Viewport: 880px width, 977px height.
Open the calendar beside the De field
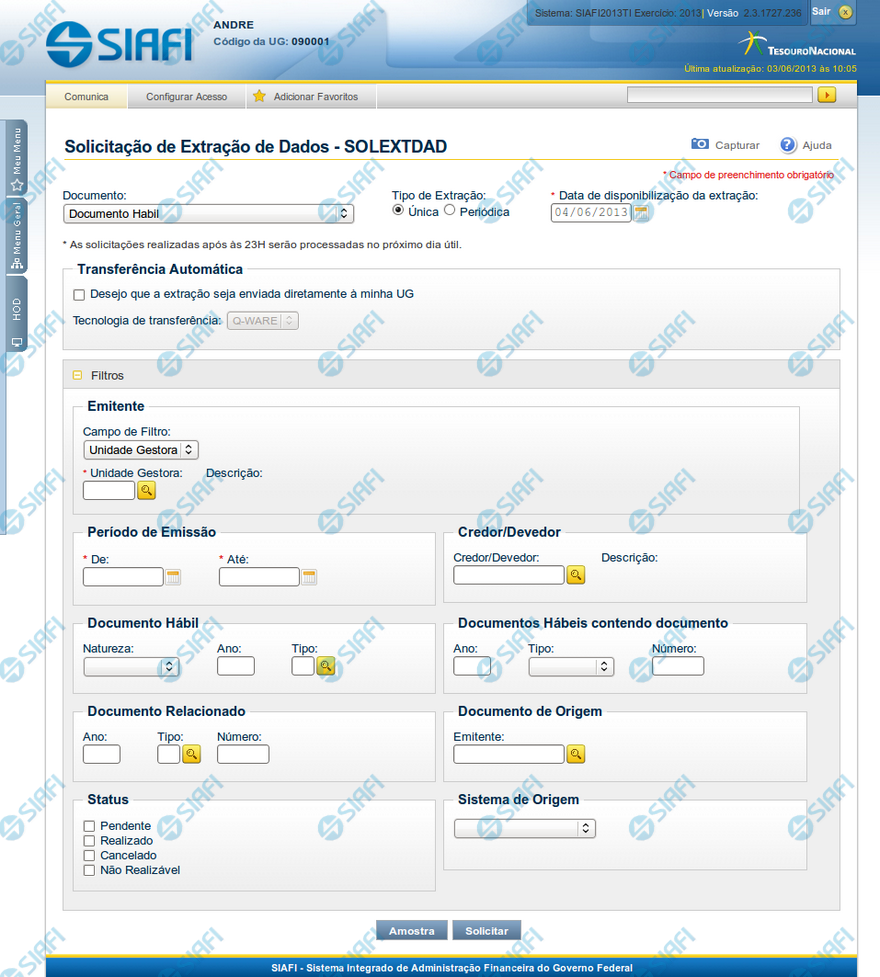point(173,577)
